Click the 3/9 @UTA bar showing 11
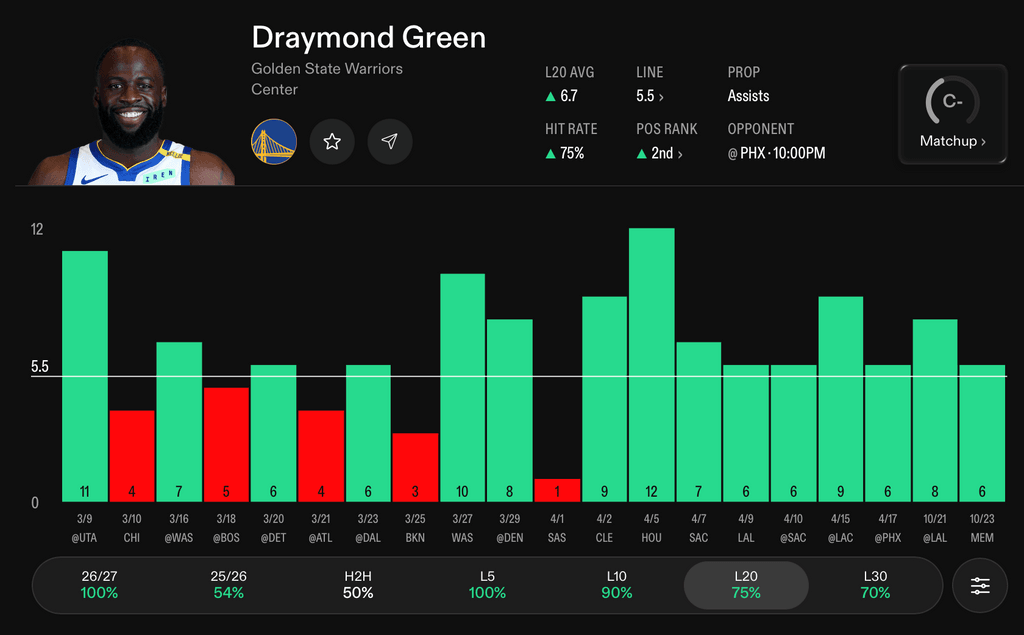This screenshot has width=1024, height=635. (85, 376)
